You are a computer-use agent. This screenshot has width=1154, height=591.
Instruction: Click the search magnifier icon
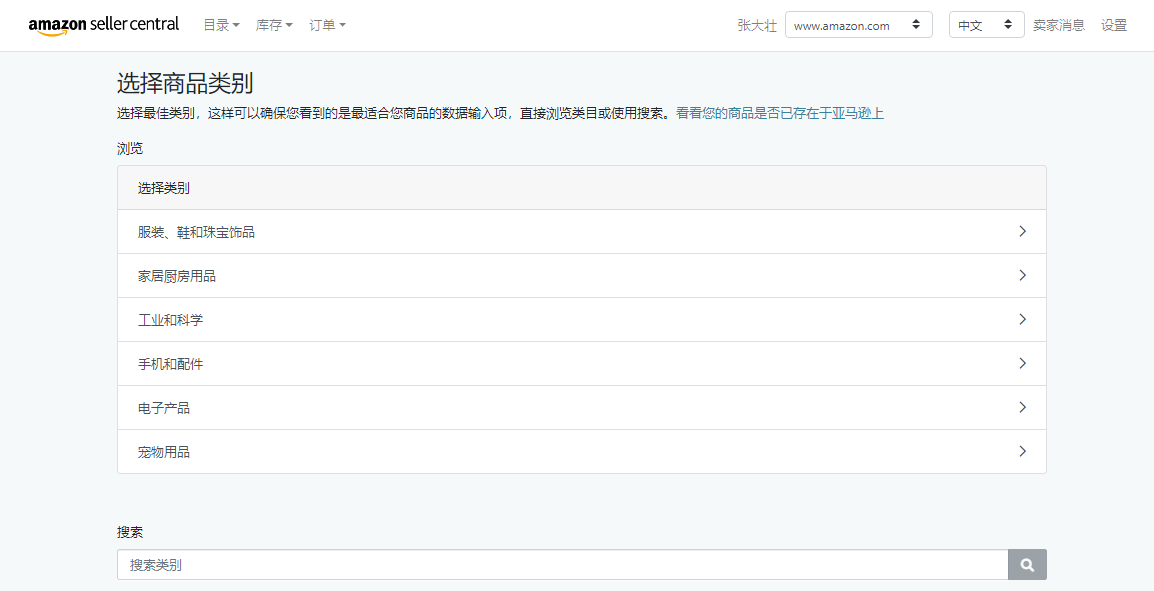click(1027, 564)
